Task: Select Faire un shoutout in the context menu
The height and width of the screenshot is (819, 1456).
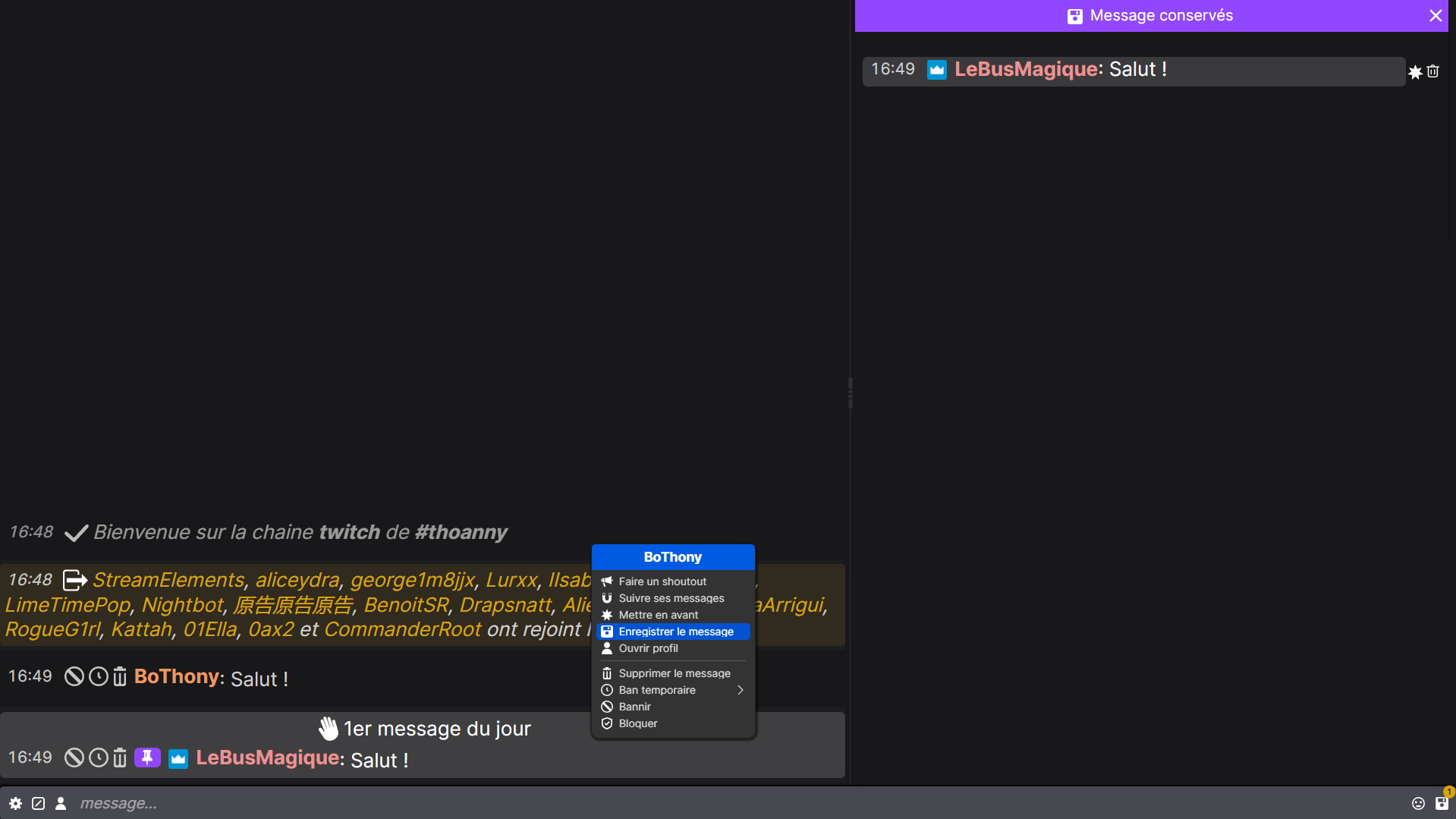Action: [x=673, y=581]
